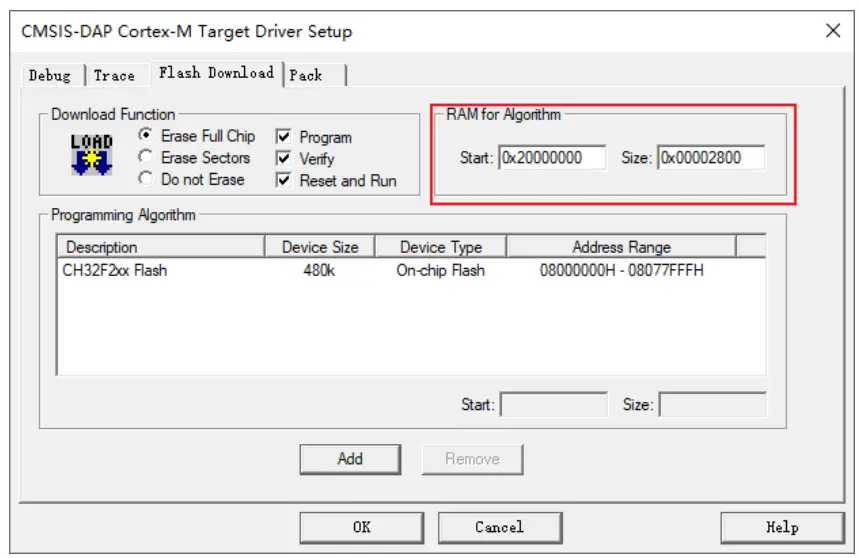Click the RAM Size field 0x00002800
The image size is (861, 558).
click(712, 158)
